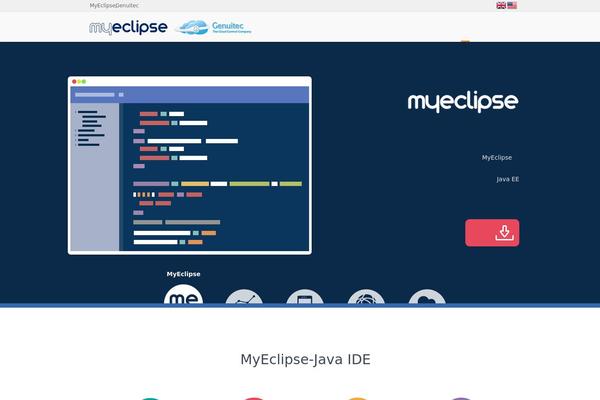Click the 'MyEclipse' label above product icons
Image resolution: width=600 pixels, height=400 pixels.
coord(183,274)
